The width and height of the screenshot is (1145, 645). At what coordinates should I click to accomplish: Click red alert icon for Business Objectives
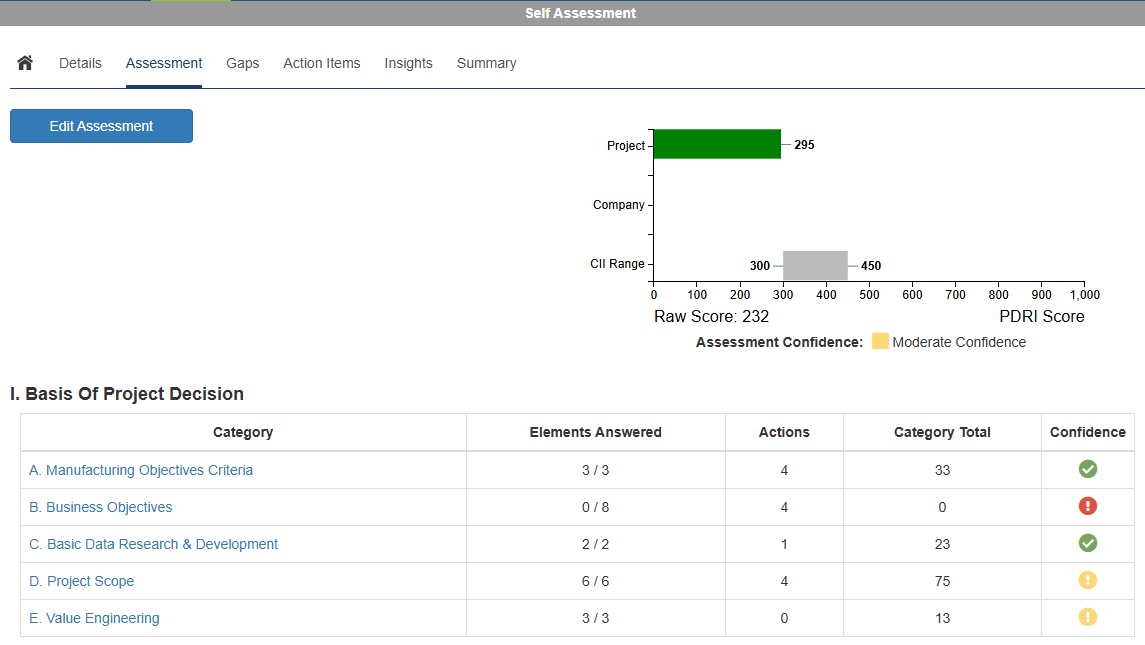1088,506
